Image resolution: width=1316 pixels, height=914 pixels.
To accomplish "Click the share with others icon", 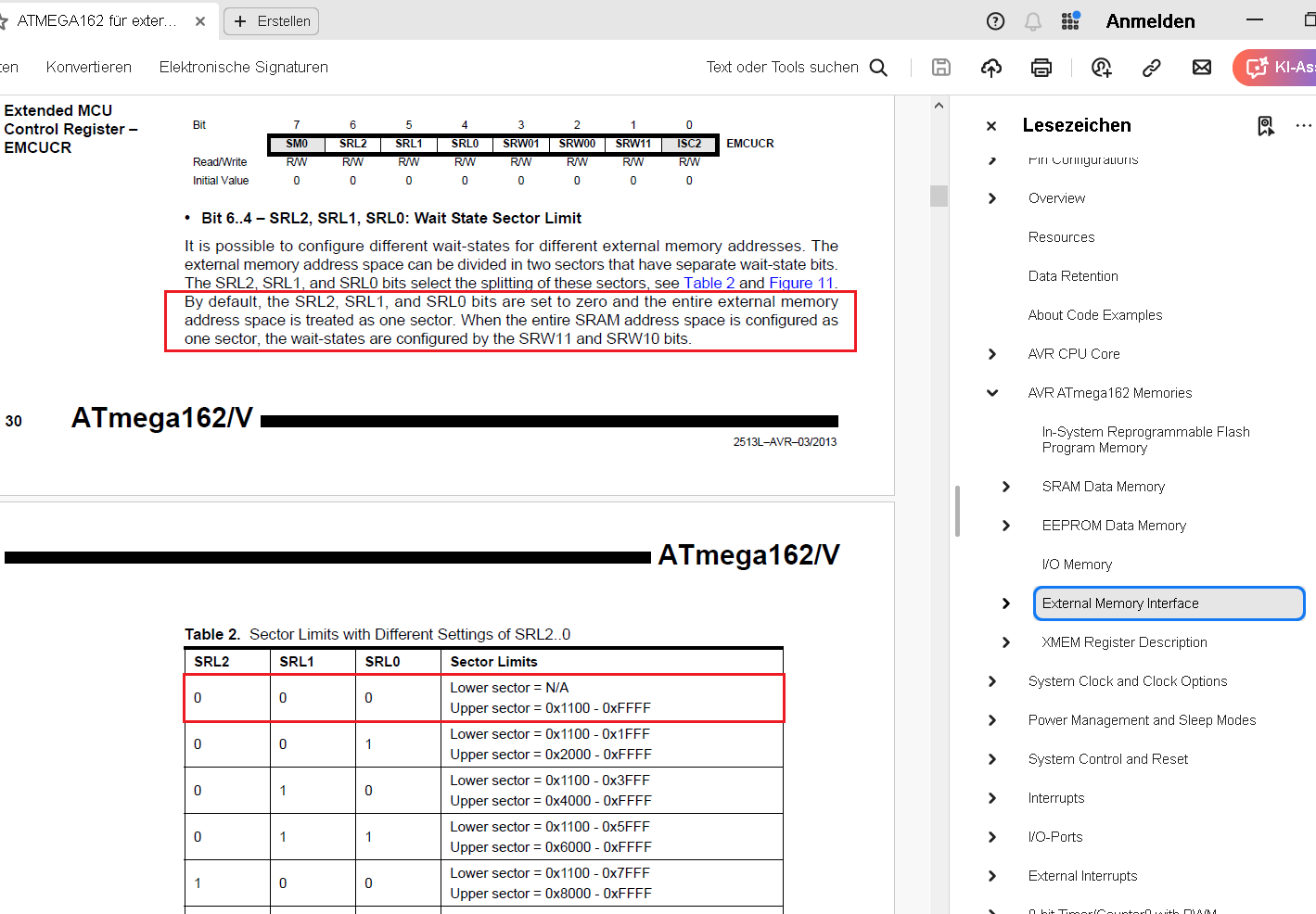I will (x=1102, y=67).
